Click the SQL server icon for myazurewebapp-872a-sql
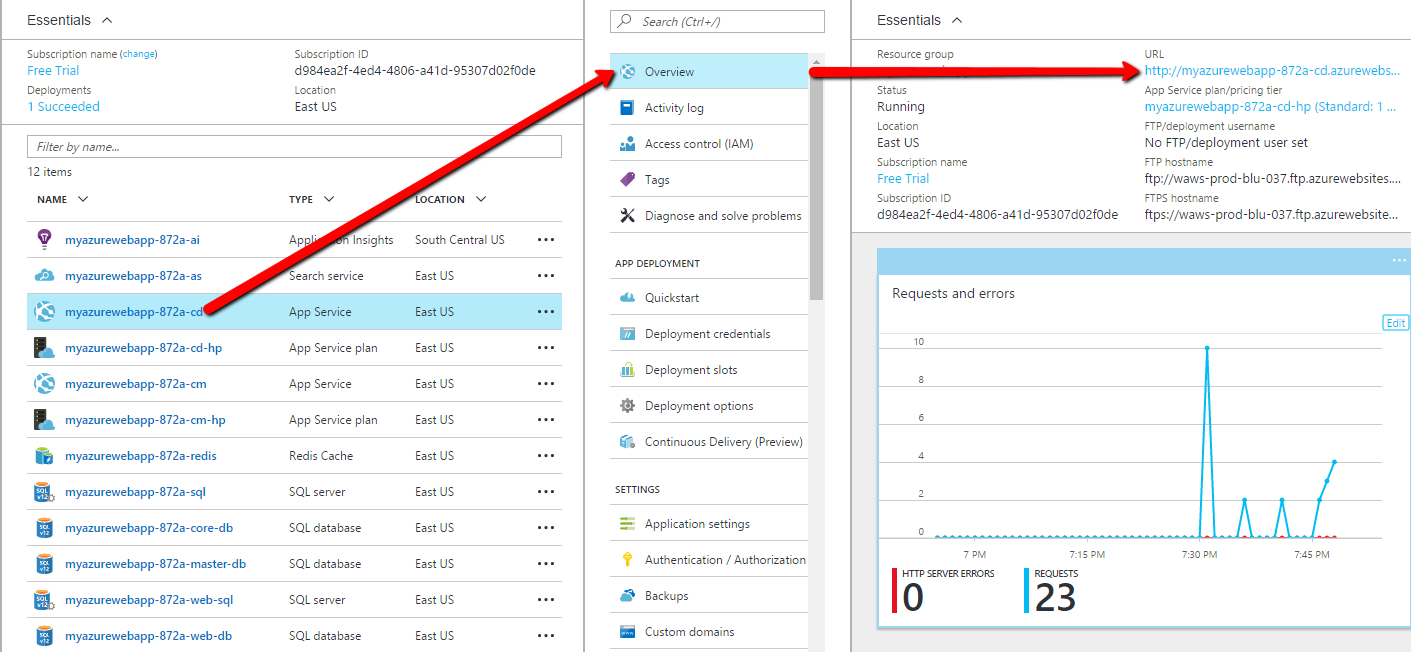This screenshot has height=652, width=1411. 44,491
